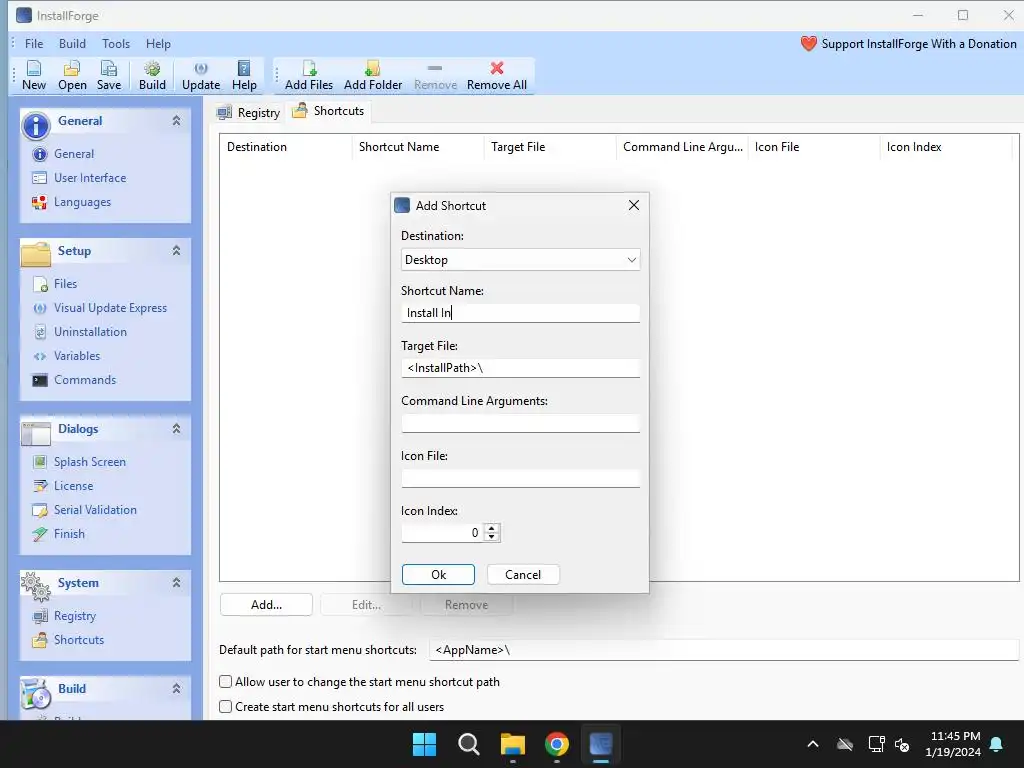Click the Icon Index column header
Screen dimensions: 1024x768
[946, 147]
